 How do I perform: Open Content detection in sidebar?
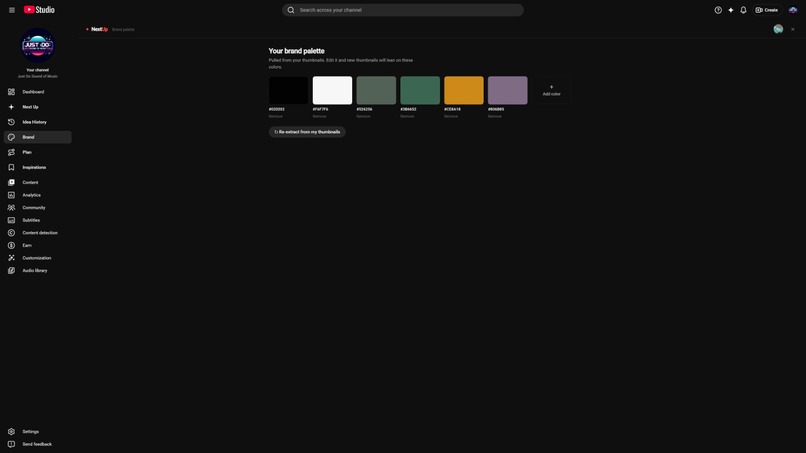pos(38,233)
